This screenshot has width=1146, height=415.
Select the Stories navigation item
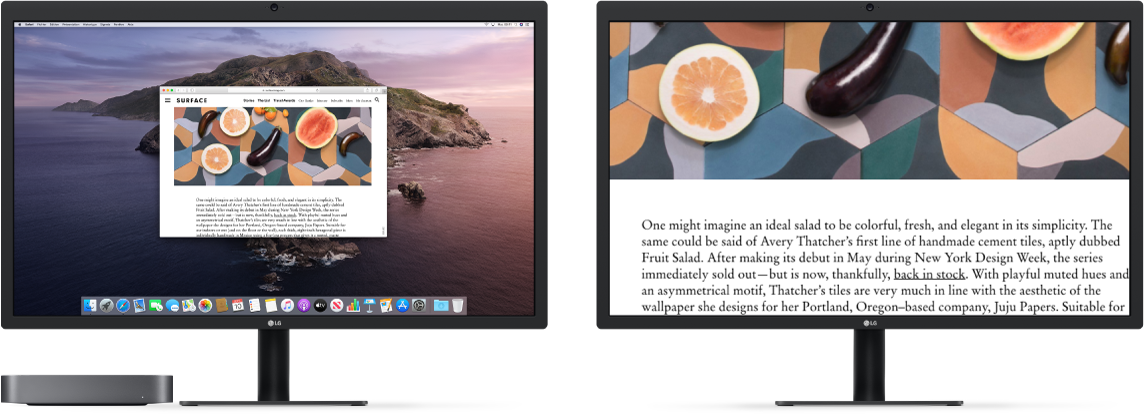pyautogui.click(x=247, y=101)
